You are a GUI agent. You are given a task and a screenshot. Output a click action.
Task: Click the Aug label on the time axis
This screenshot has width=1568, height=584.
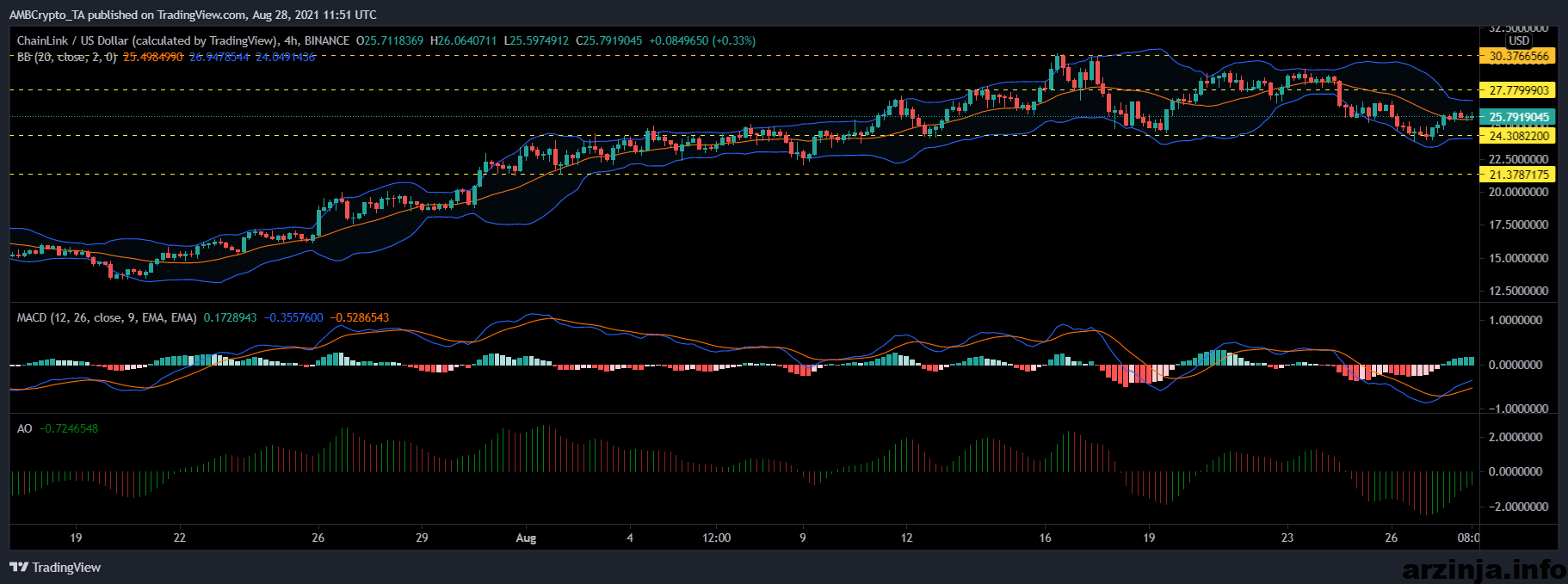526,538
